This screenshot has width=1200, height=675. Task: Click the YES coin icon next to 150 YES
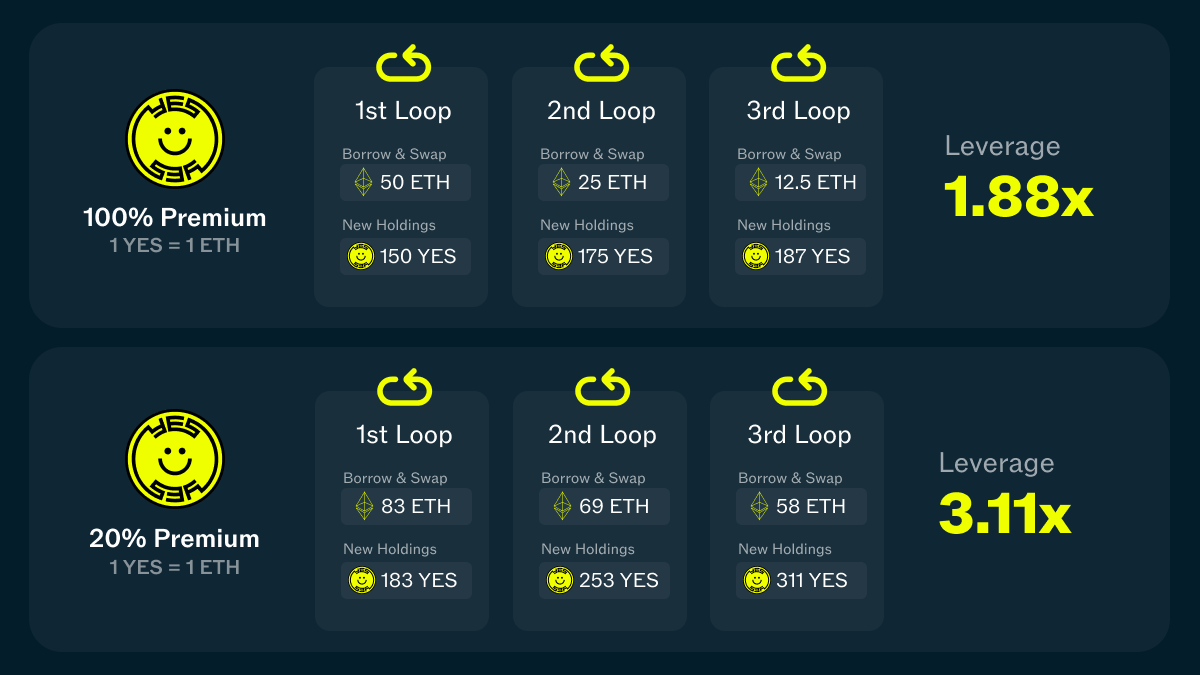pos(361,257)
